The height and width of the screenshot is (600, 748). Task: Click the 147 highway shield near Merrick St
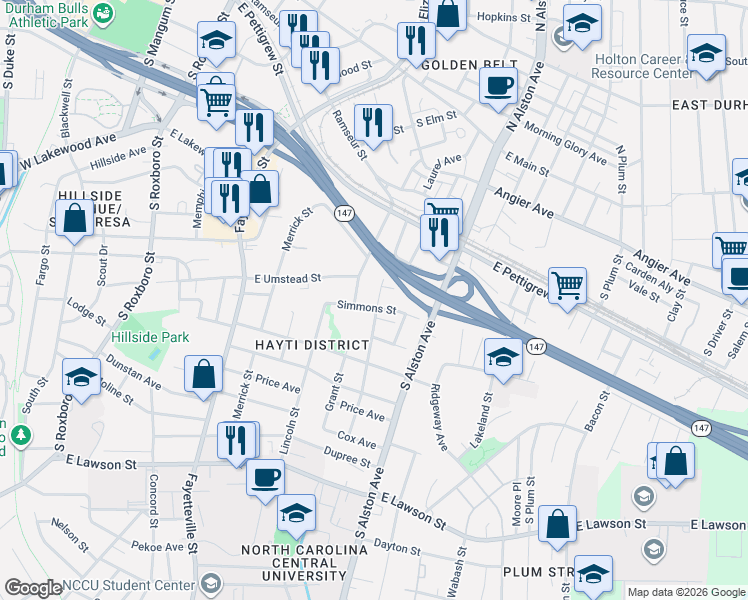344,213
